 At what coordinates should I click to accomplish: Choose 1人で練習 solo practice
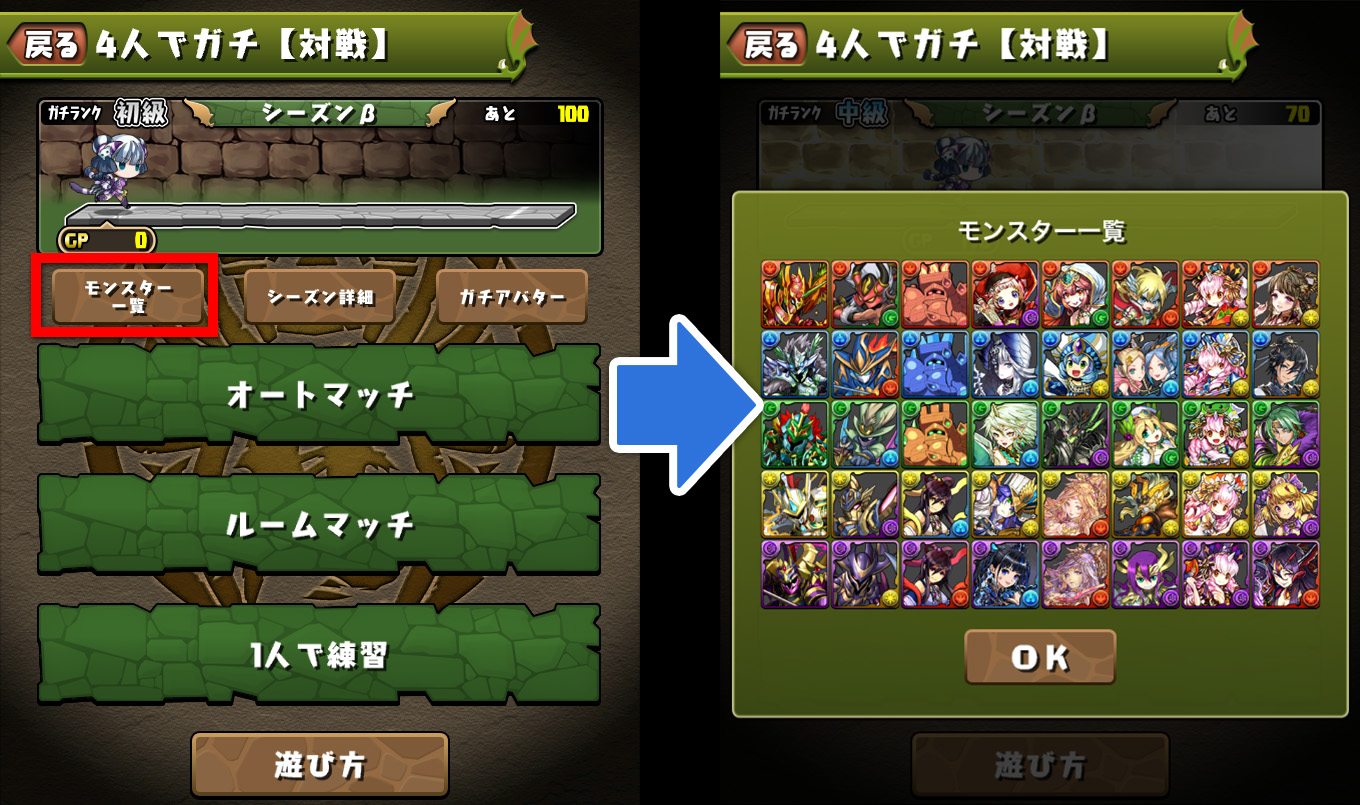click(x=319, y=654)
